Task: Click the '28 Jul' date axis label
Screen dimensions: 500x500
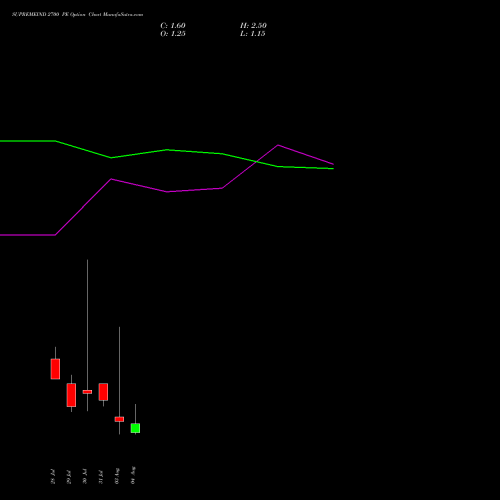Action: click(x=53, y=477)
